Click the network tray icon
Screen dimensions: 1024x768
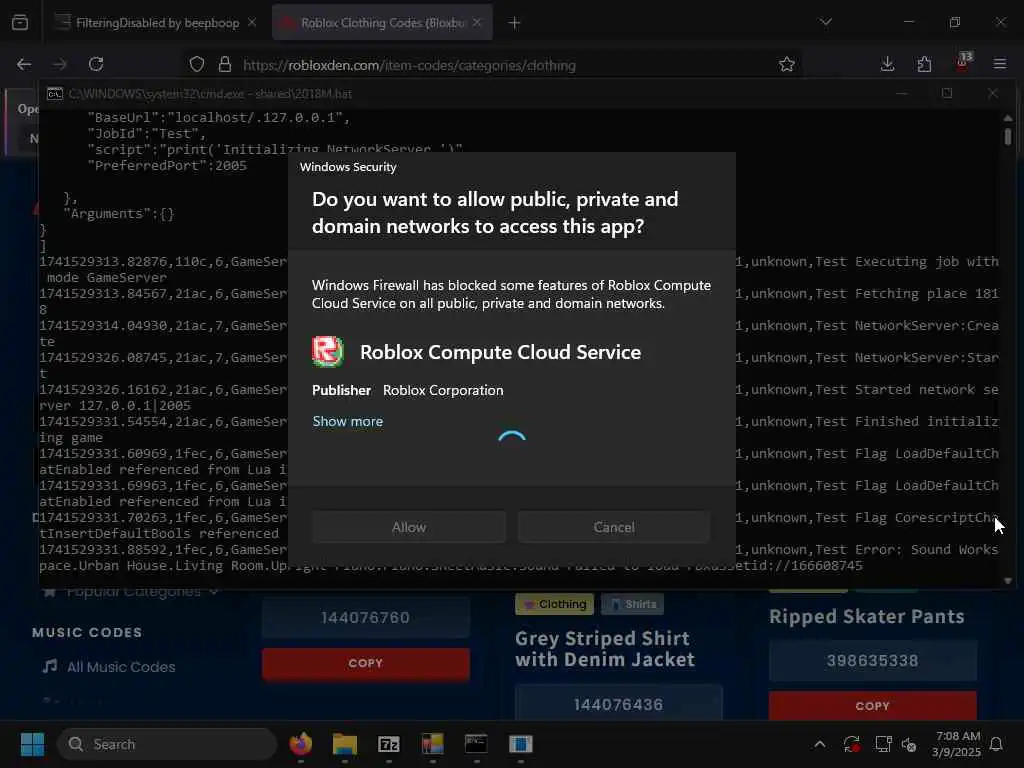point(883,744)
